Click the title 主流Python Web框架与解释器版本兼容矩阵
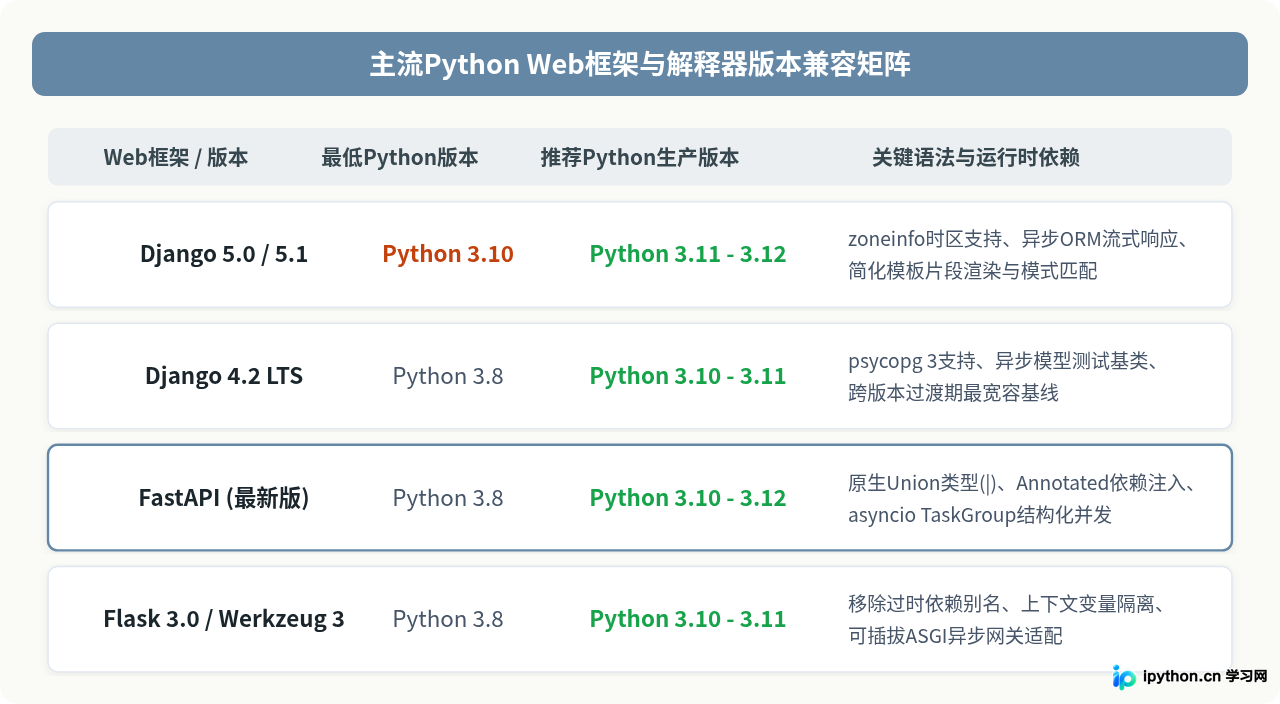 [640, 64]
